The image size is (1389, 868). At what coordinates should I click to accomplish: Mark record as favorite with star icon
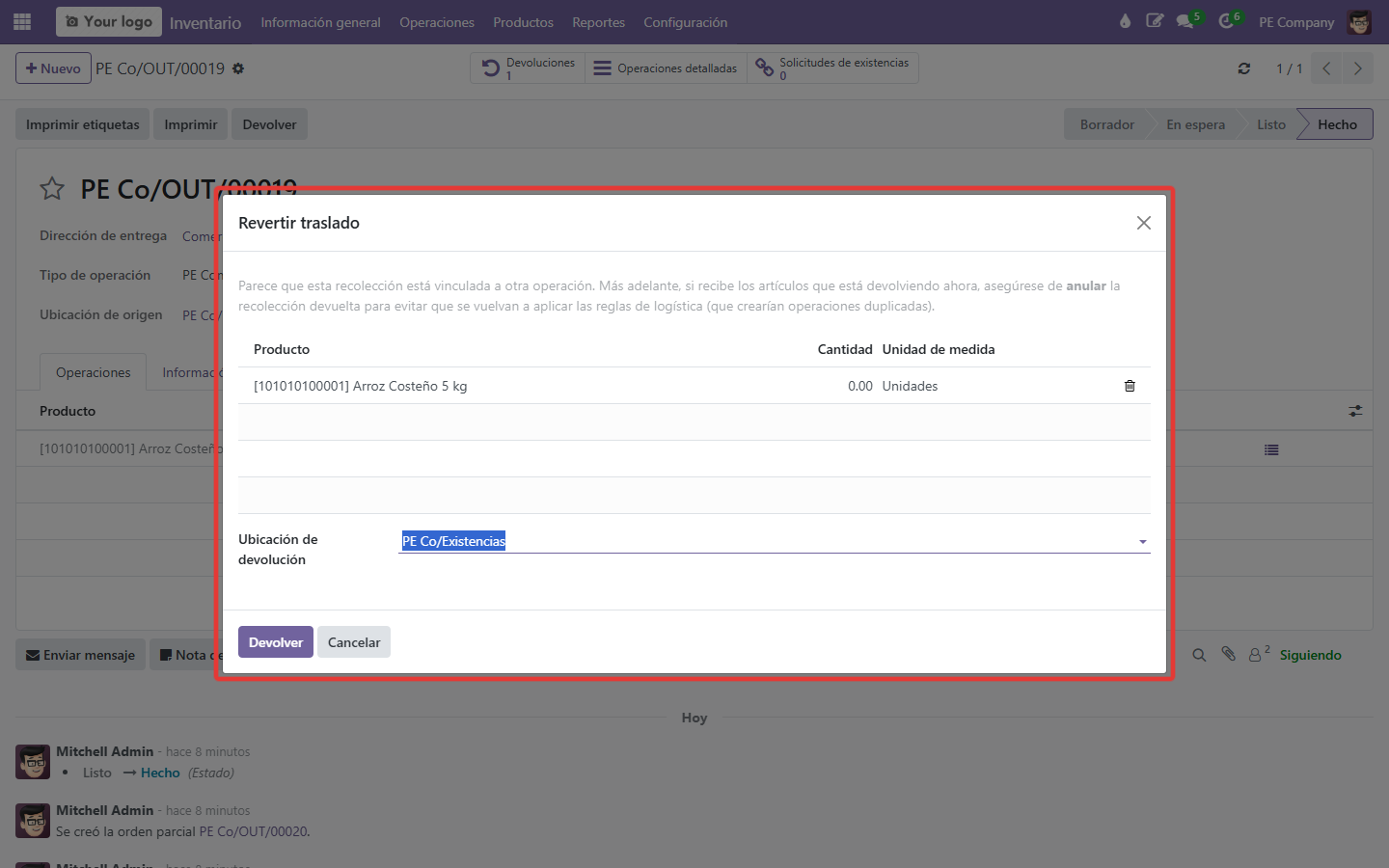point(52,188)
